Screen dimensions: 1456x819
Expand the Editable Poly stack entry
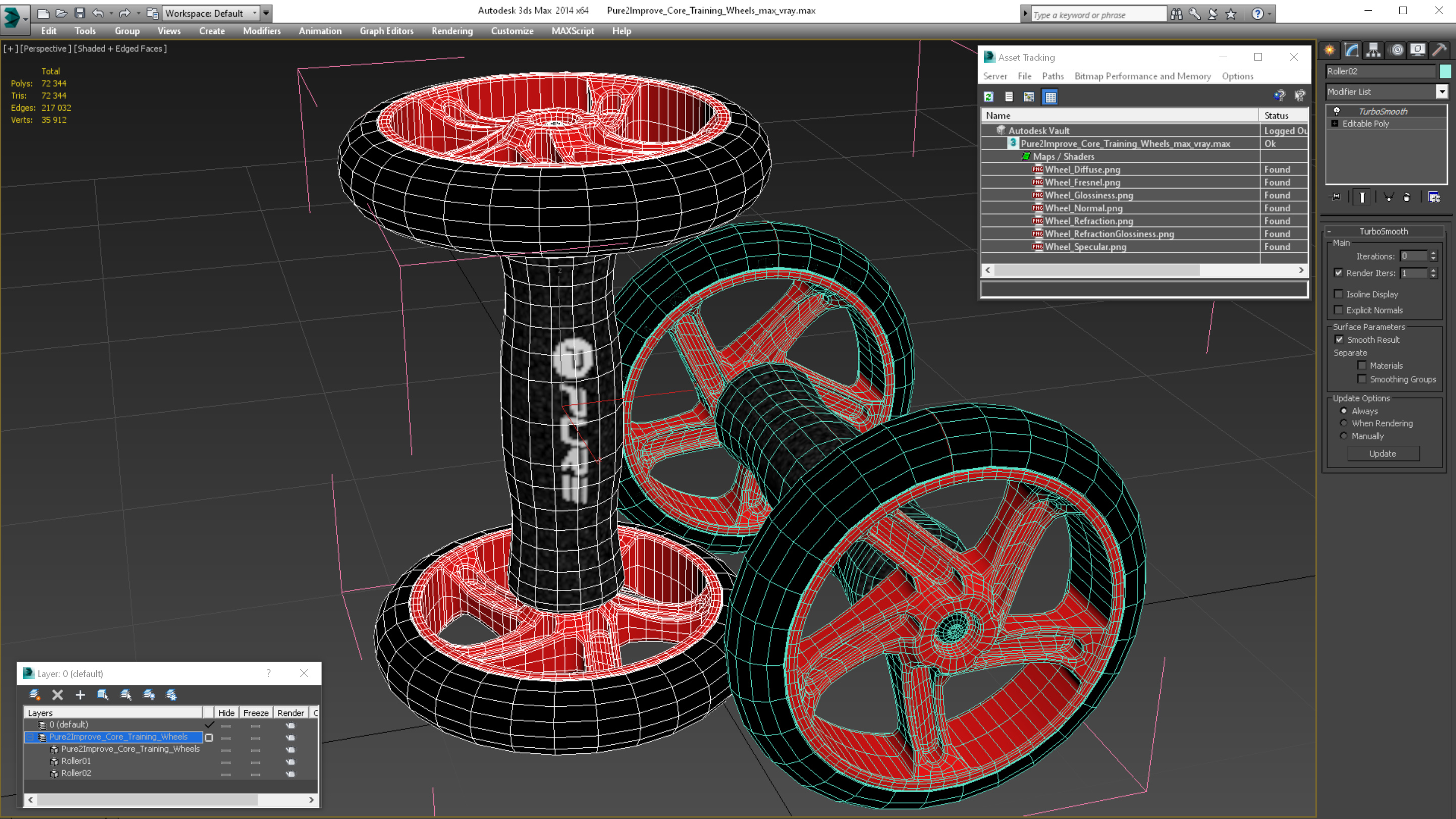click(x=1335, y=123)
